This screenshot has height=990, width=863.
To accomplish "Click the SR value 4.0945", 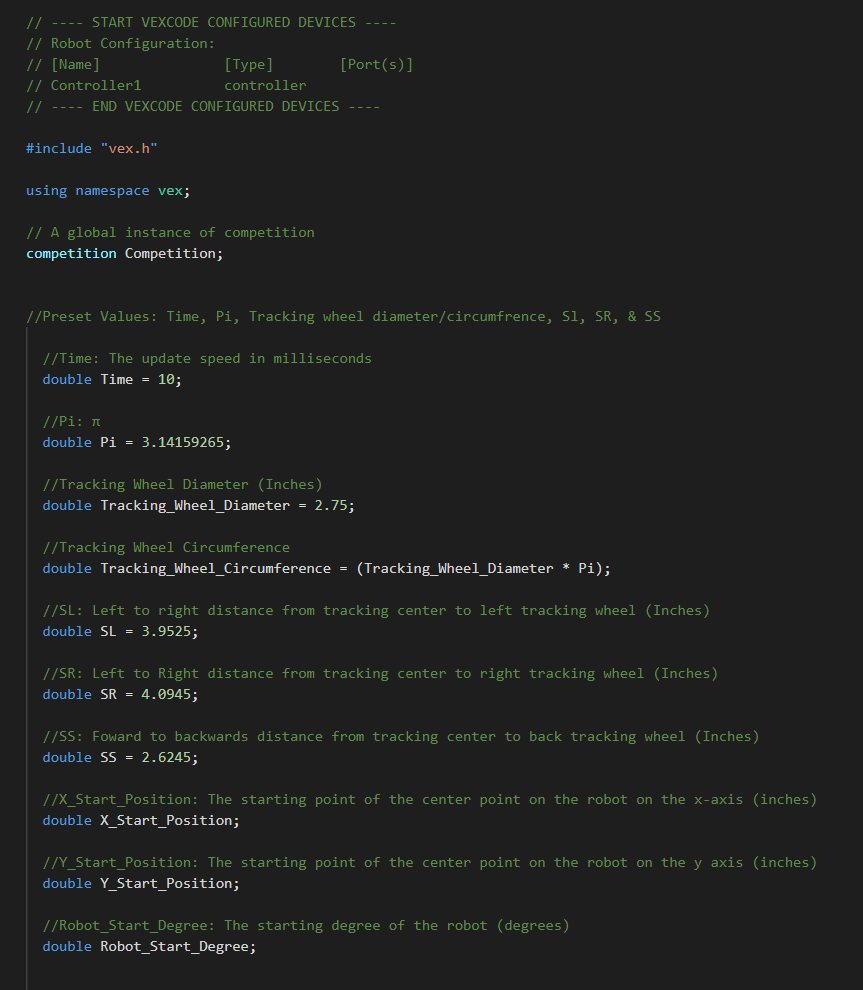I will pos(166,695).
